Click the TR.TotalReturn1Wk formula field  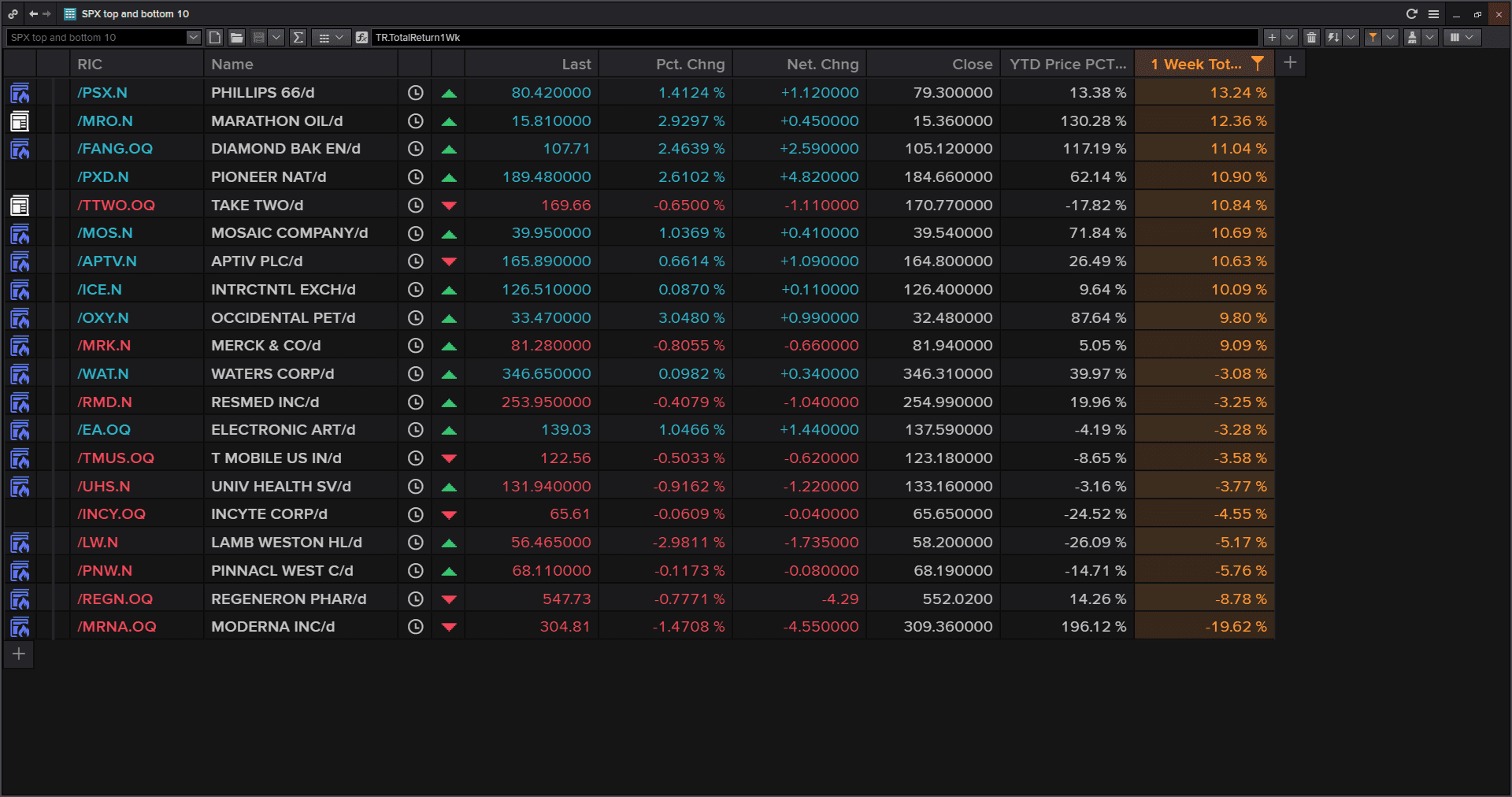[x=813, y=37]
